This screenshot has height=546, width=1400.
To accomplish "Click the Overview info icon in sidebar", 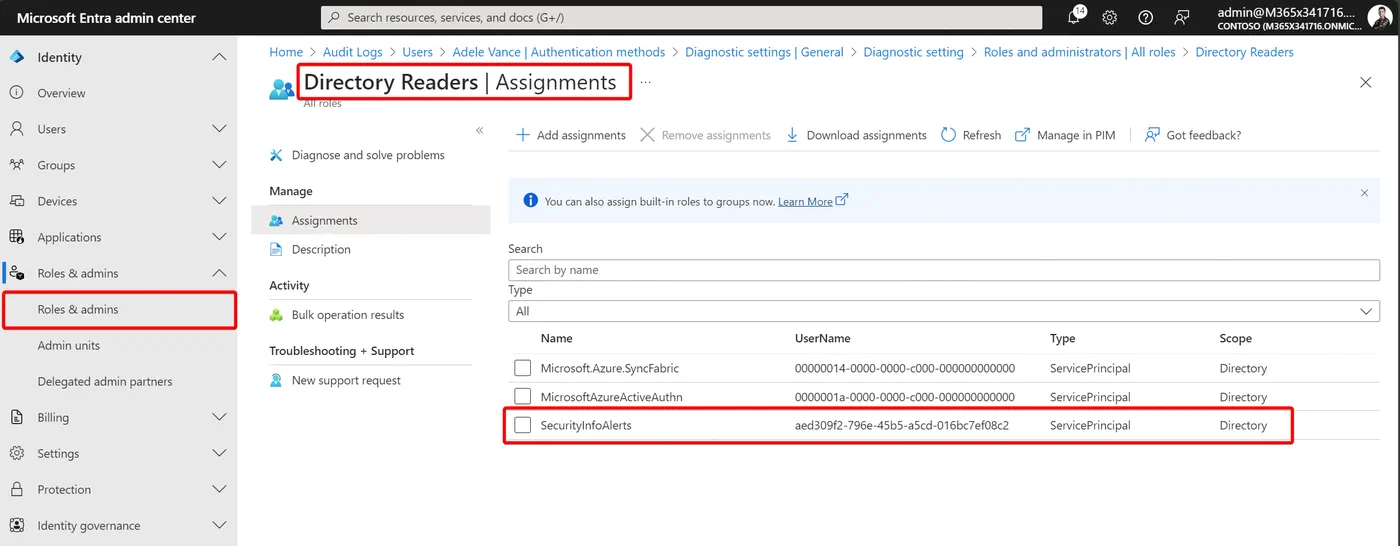I will (17, 93).
